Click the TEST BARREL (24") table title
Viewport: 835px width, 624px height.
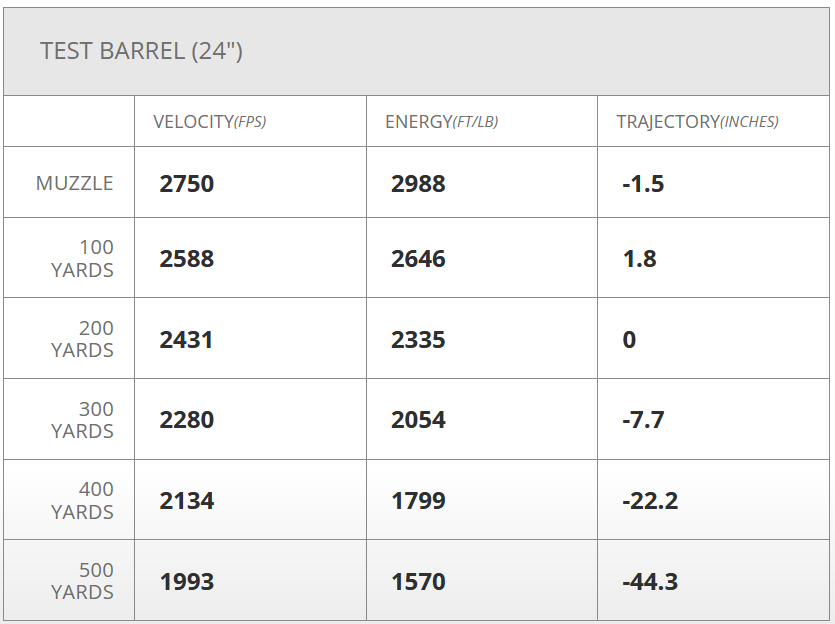click(x=141, y=51)
